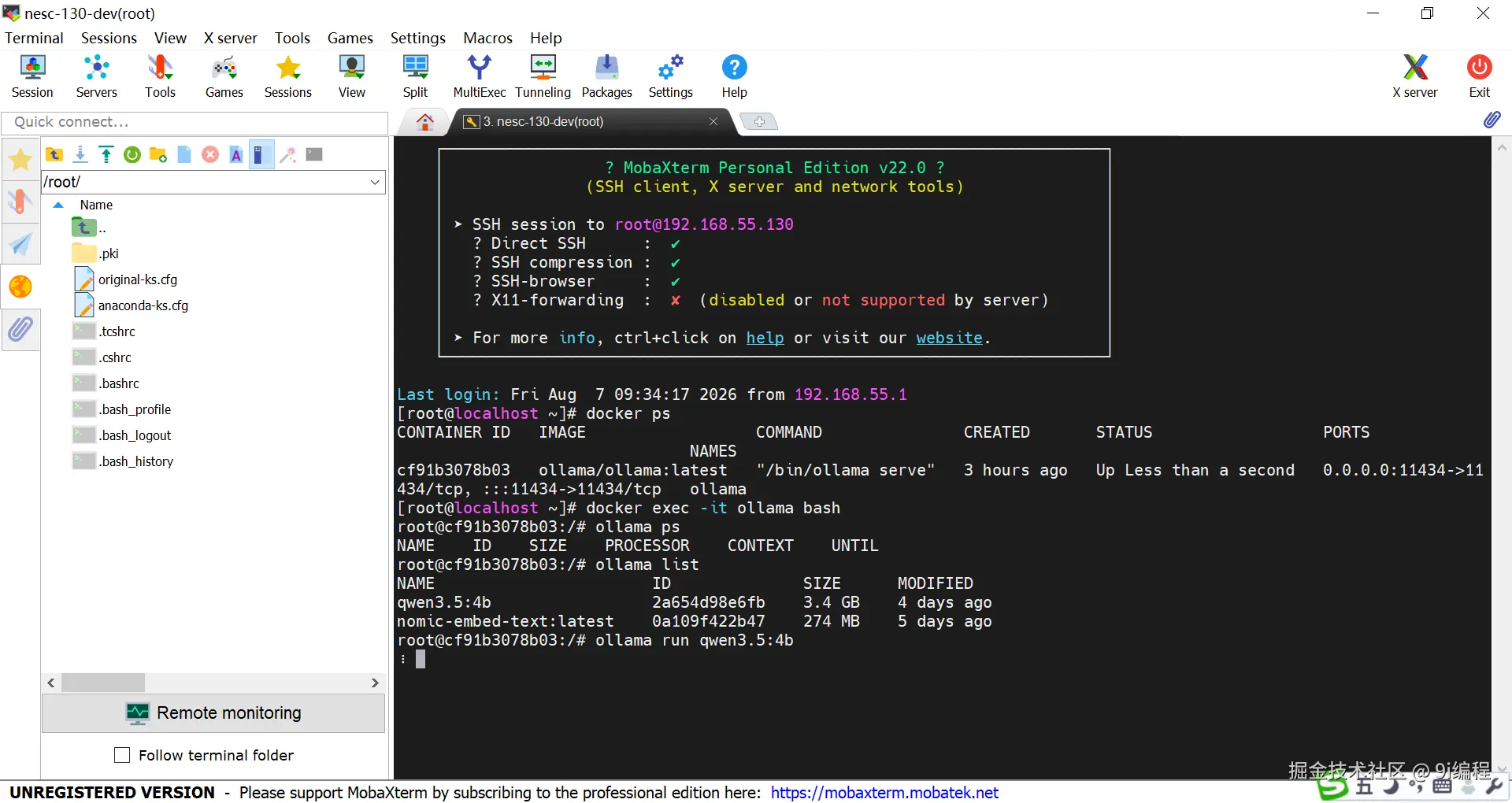Create a new file in SFTP browser
Image resolution: width=1512 pixels, height=803 pixels.
[x=184, y=154]
